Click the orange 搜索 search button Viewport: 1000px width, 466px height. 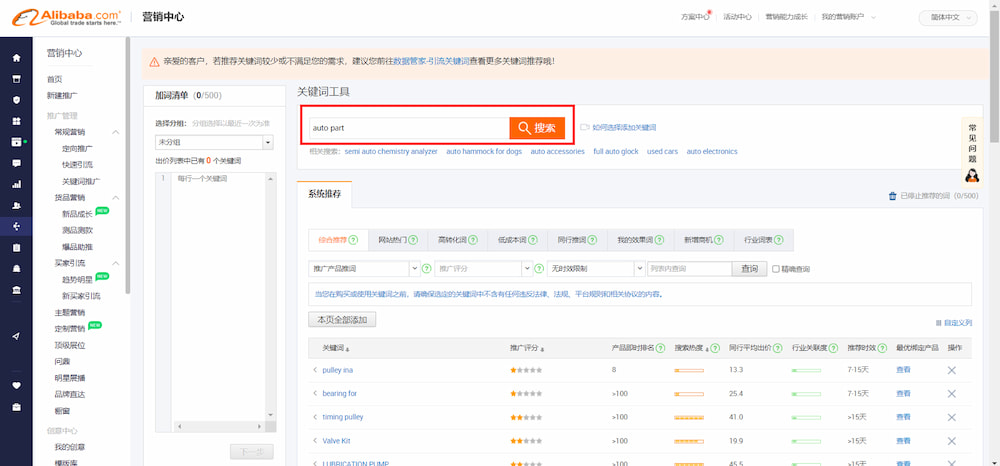[537, 128]
